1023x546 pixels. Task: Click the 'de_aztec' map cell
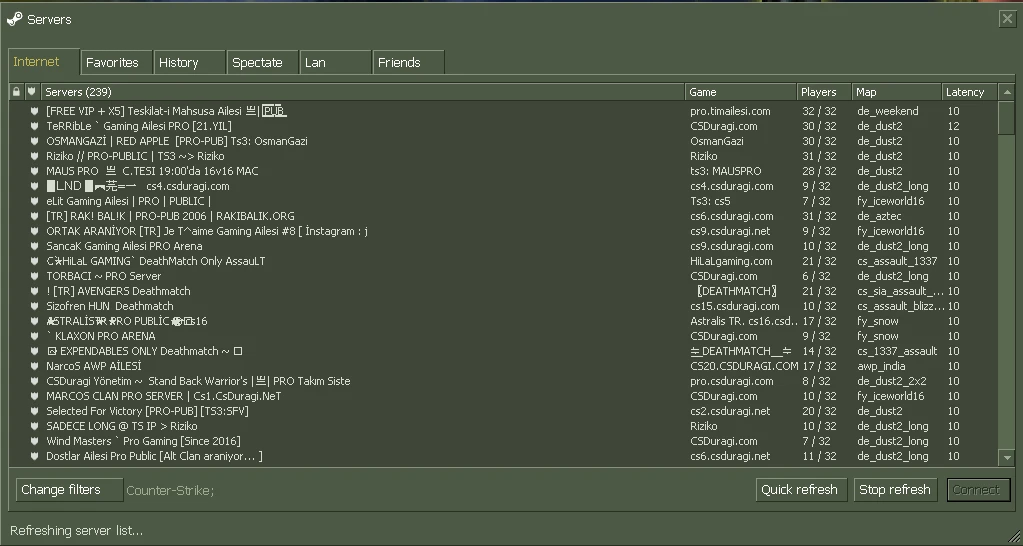879,216
